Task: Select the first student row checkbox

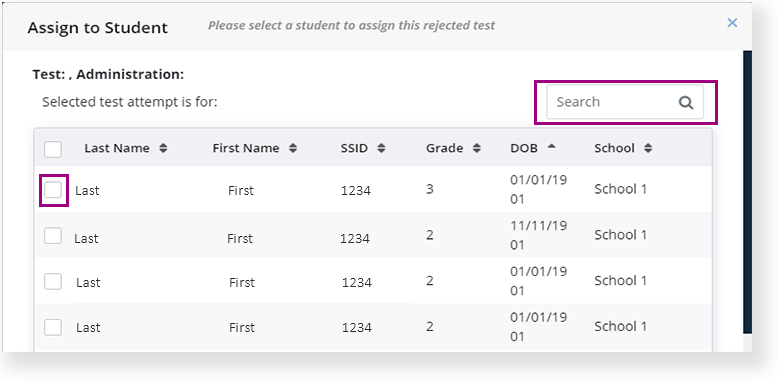Action: click(x=53, y=190)
